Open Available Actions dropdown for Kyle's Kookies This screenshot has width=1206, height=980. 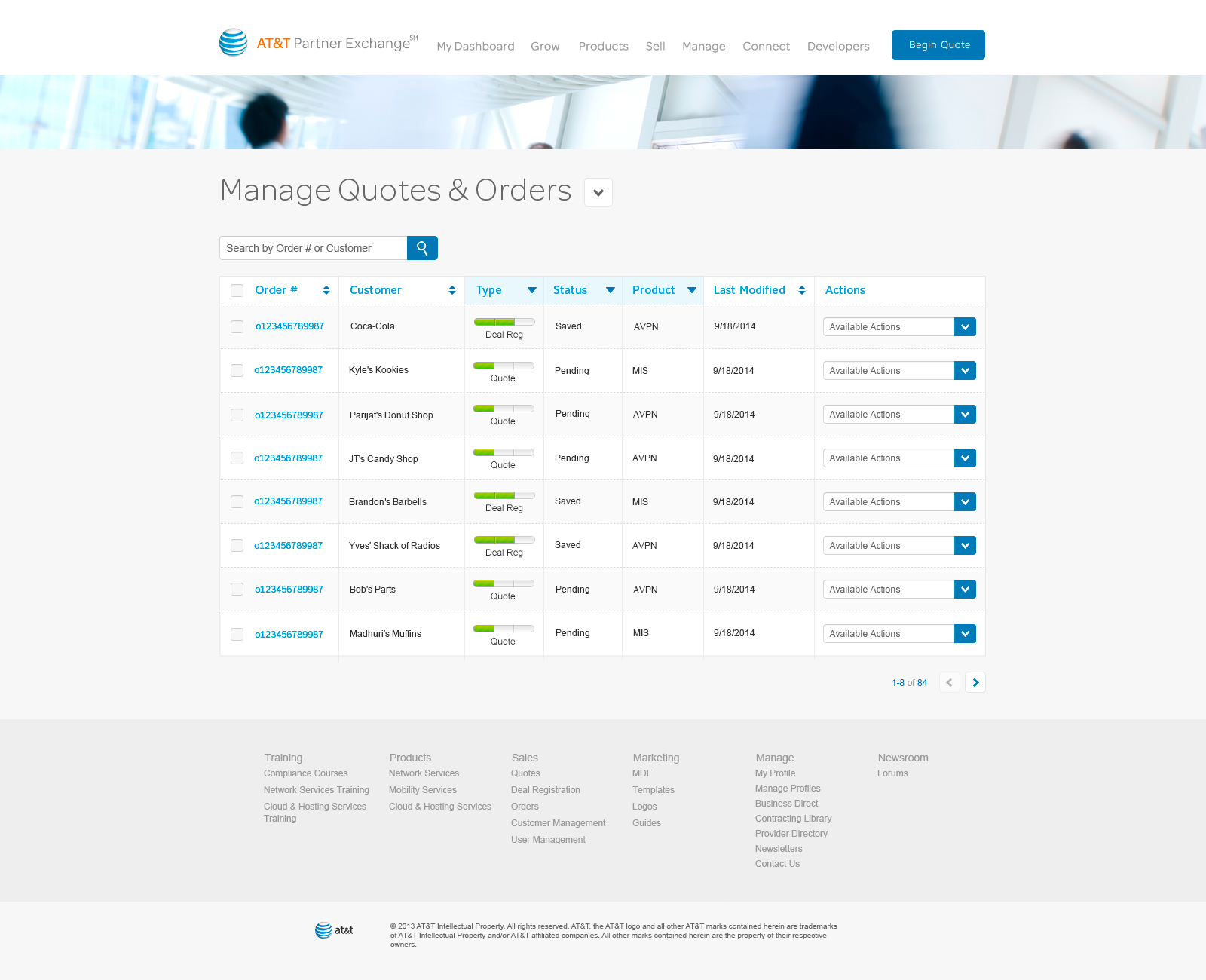(965, 371)
